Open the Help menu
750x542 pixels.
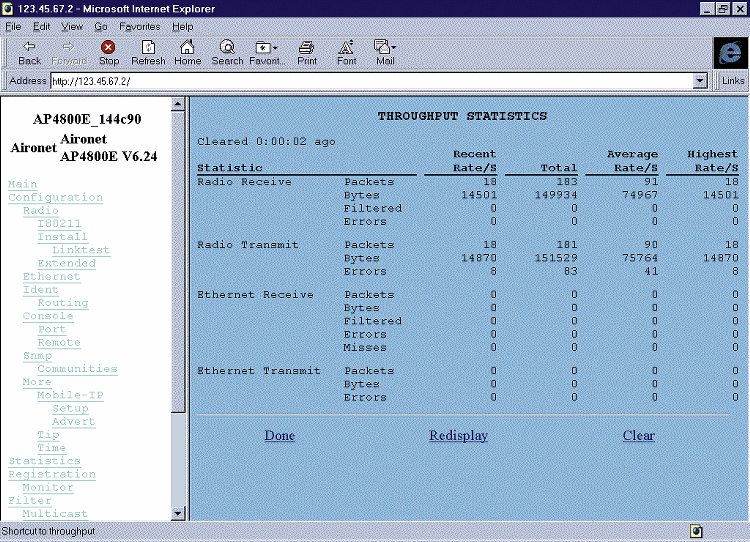coord(182,27)
